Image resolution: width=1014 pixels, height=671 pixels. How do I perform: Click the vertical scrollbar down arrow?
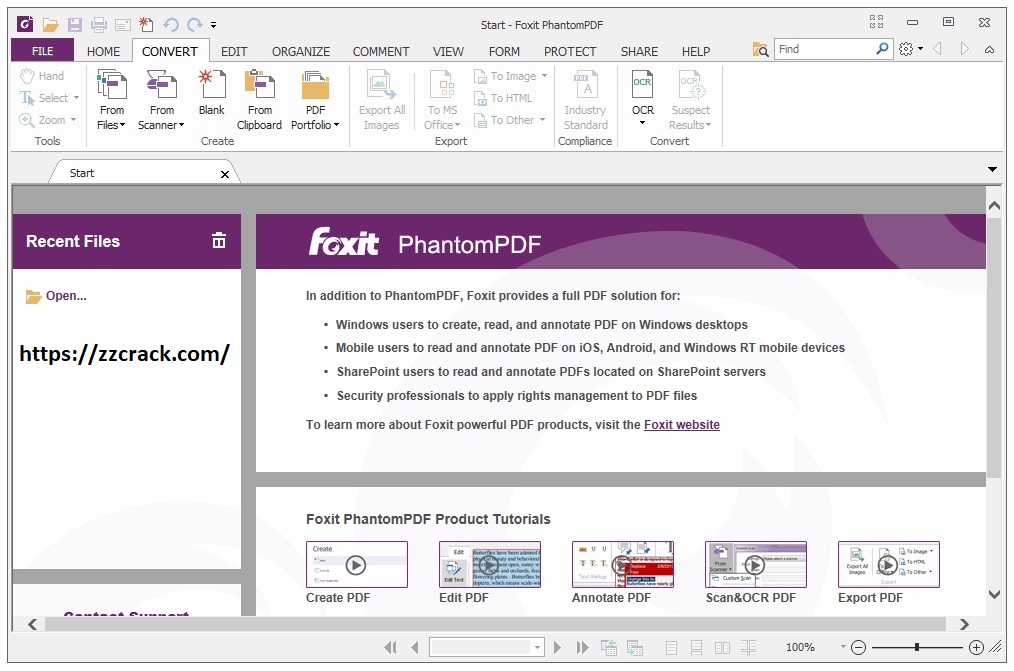[x=995, y=595]
